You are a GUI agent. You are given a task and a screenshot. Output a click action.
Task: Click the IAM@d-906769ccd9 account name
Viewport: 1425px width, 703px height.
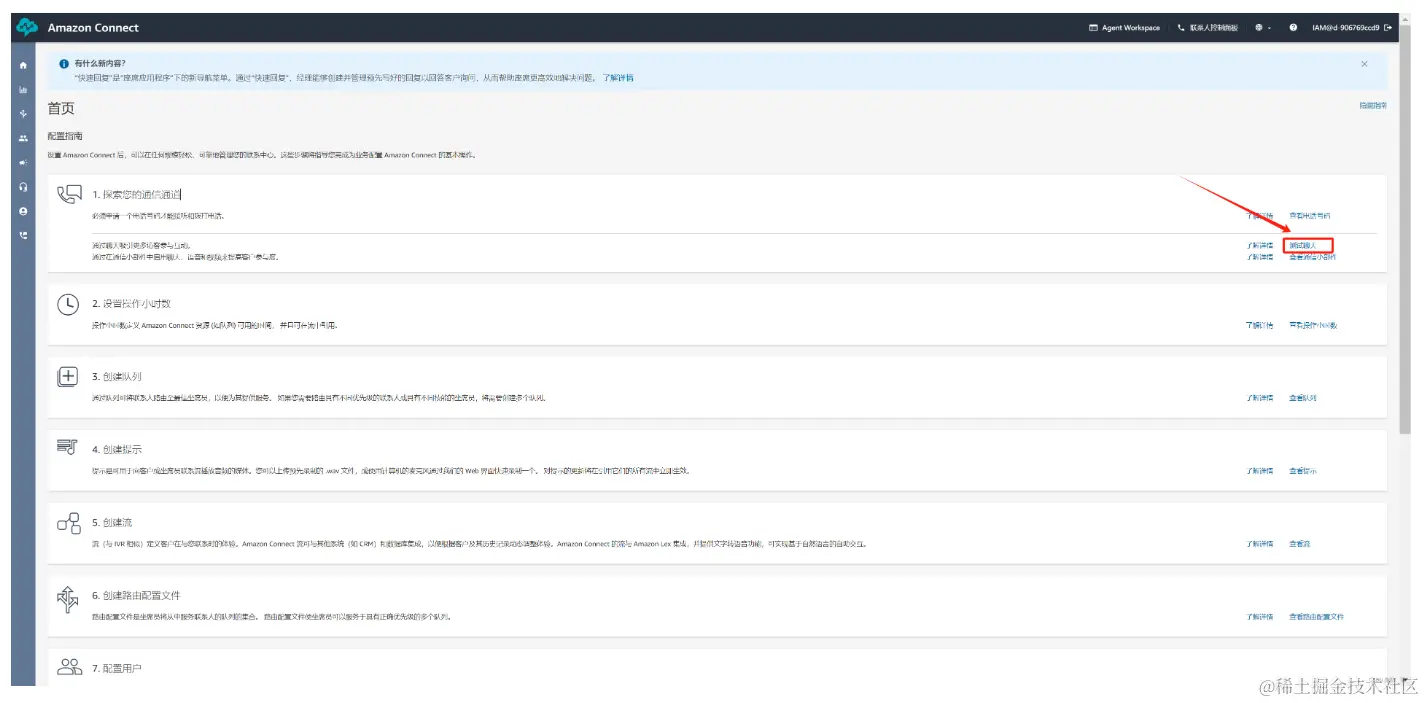[1345, 28]
